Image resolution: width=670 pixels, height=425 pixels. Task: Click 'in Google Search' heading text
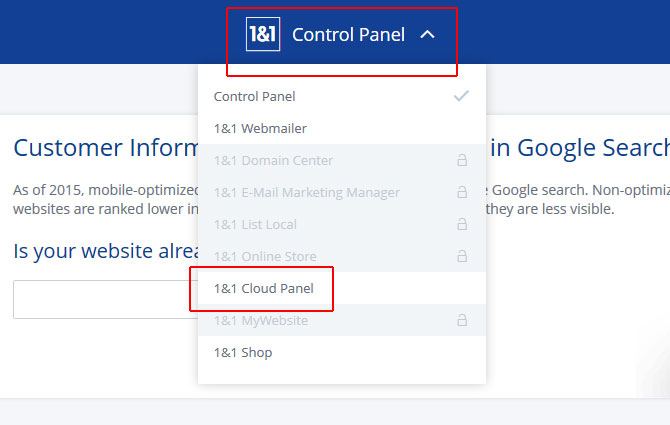(580, 148)
